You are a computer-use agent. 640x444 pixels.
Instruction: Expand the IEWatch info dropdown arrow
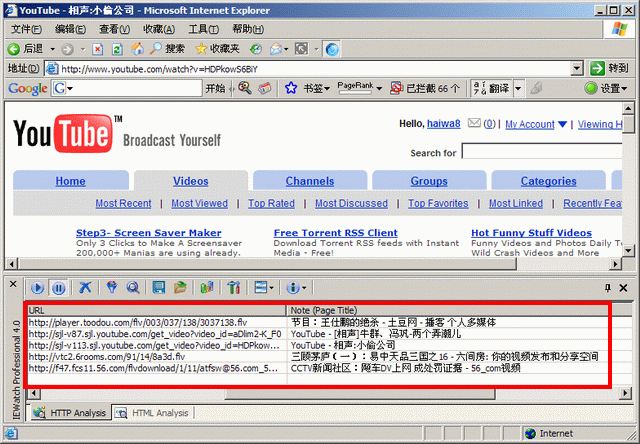point(304,288)
